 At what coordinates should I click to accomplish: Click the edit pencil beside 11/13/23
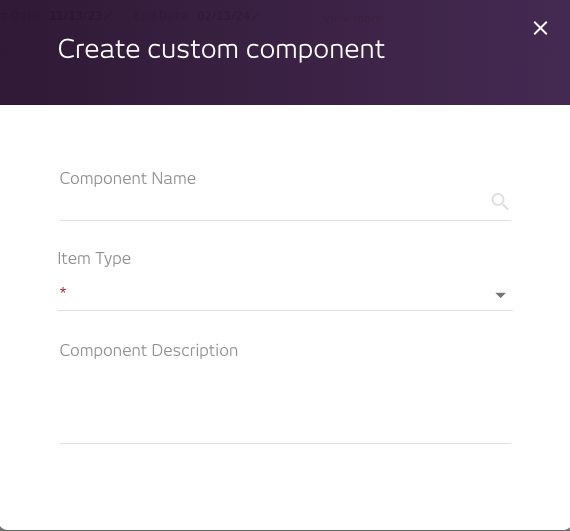107,15
